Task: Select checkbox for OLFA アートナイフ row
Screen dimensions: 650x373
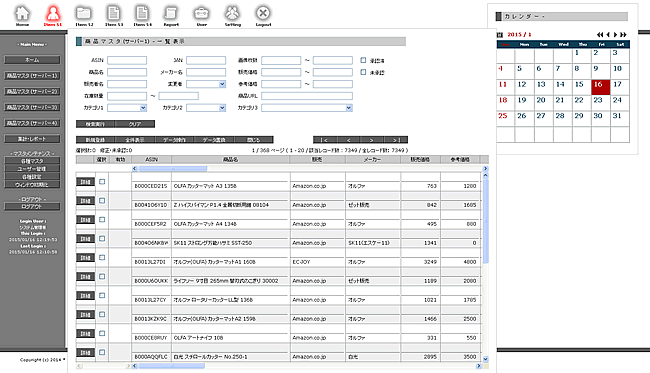Action: pos(102,333)
